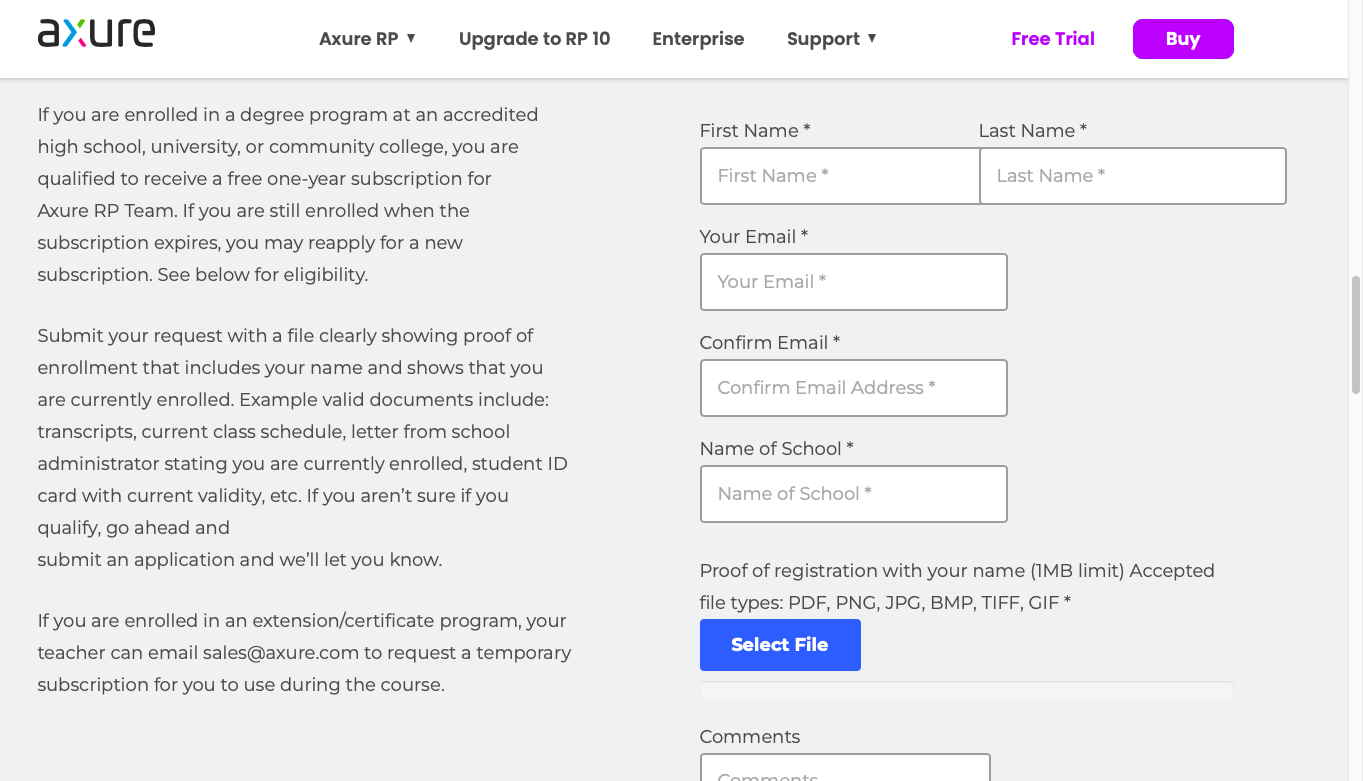
Task: Click the page vertical scrollbar thumb
Action: coord(1356,335)
